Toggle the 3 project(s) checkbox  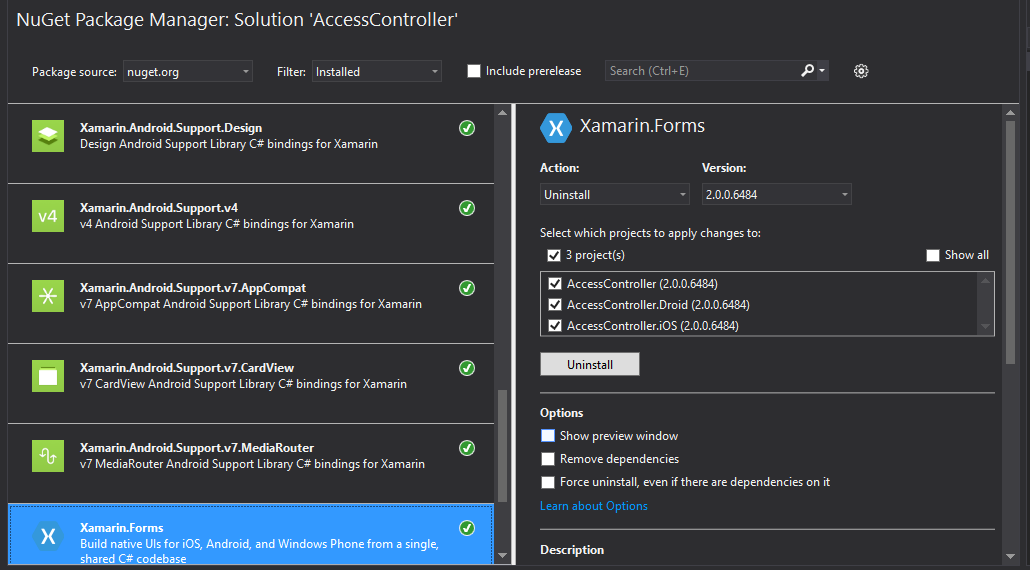[554, 255]
